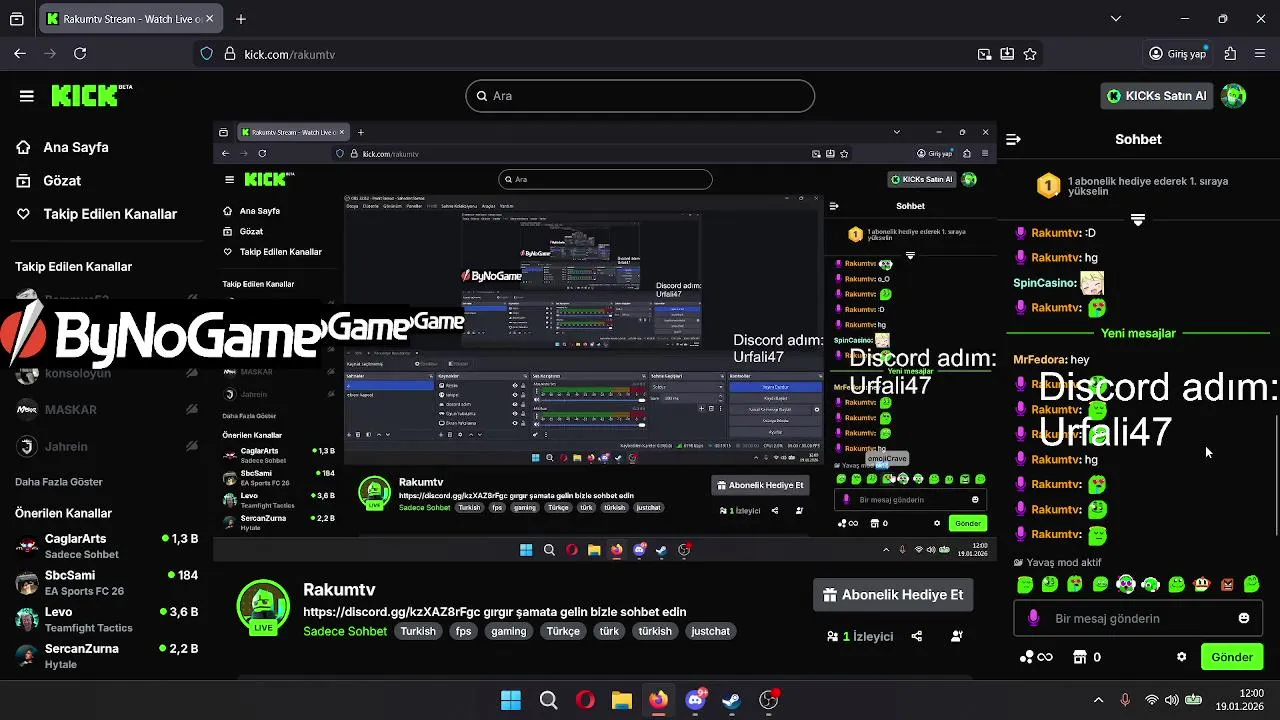Reload the page
This screenshot has height=720, width=1280.
coord(80,54)
